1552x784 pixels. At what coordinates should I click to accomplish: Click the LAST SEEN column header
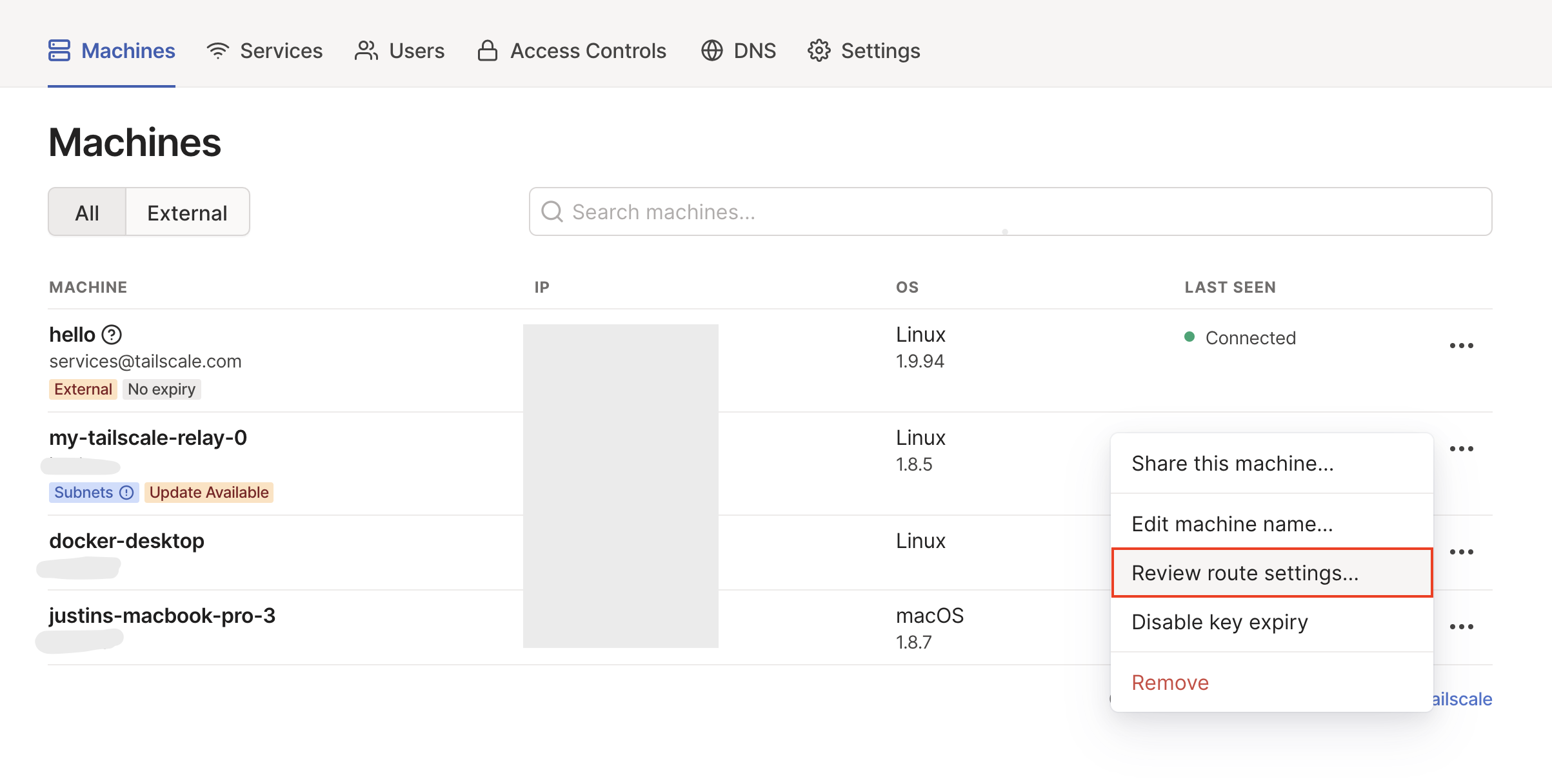pos(1230,288)
